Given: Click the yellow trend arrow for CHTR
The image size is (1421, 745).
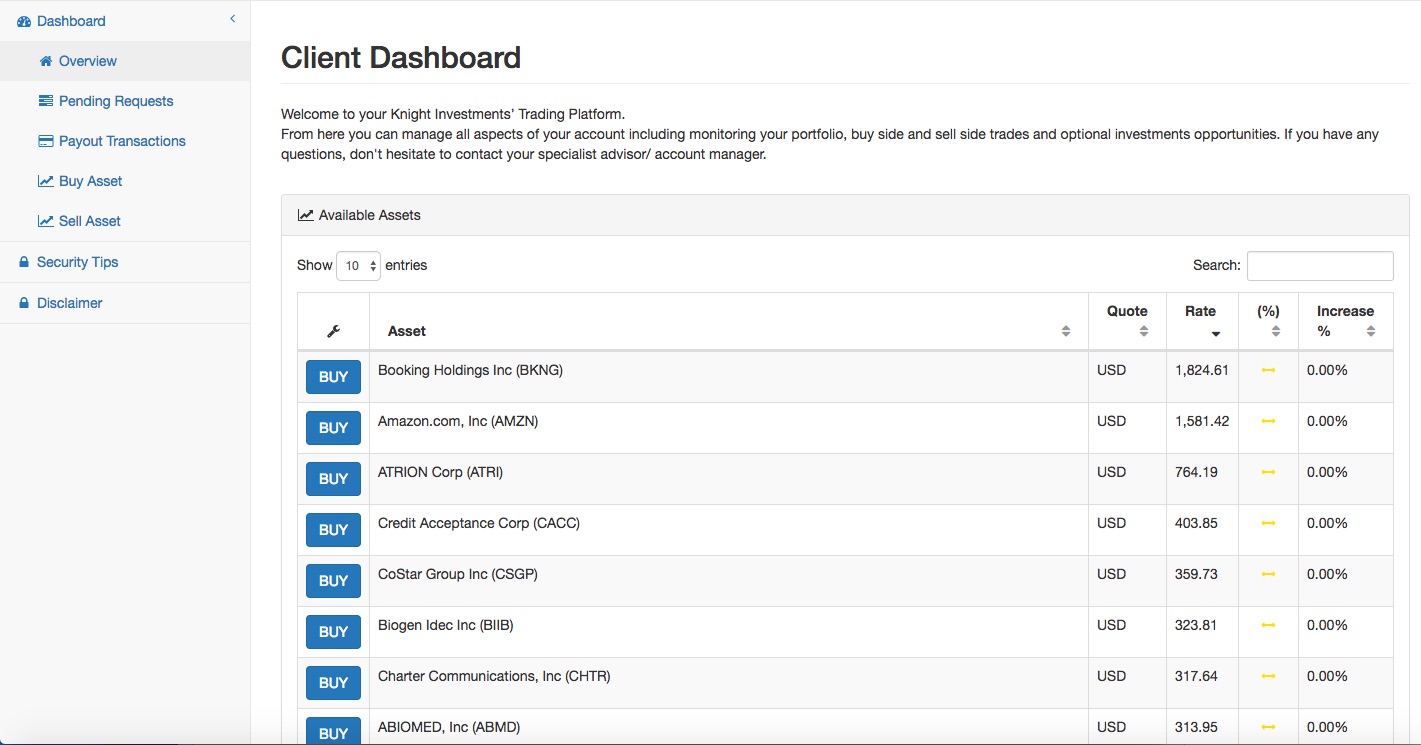Looking at the screenshot, I should point(1268,676).
